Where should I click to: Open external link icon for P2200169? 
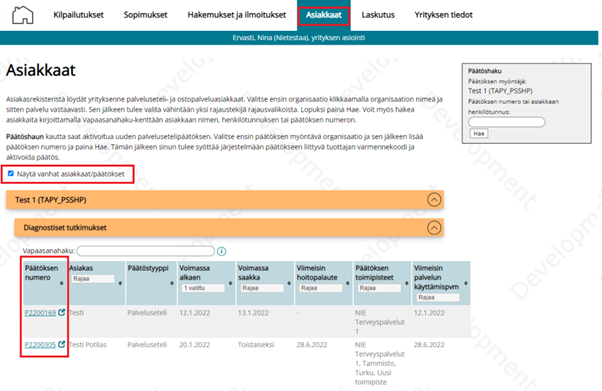(x=61, y=312)
